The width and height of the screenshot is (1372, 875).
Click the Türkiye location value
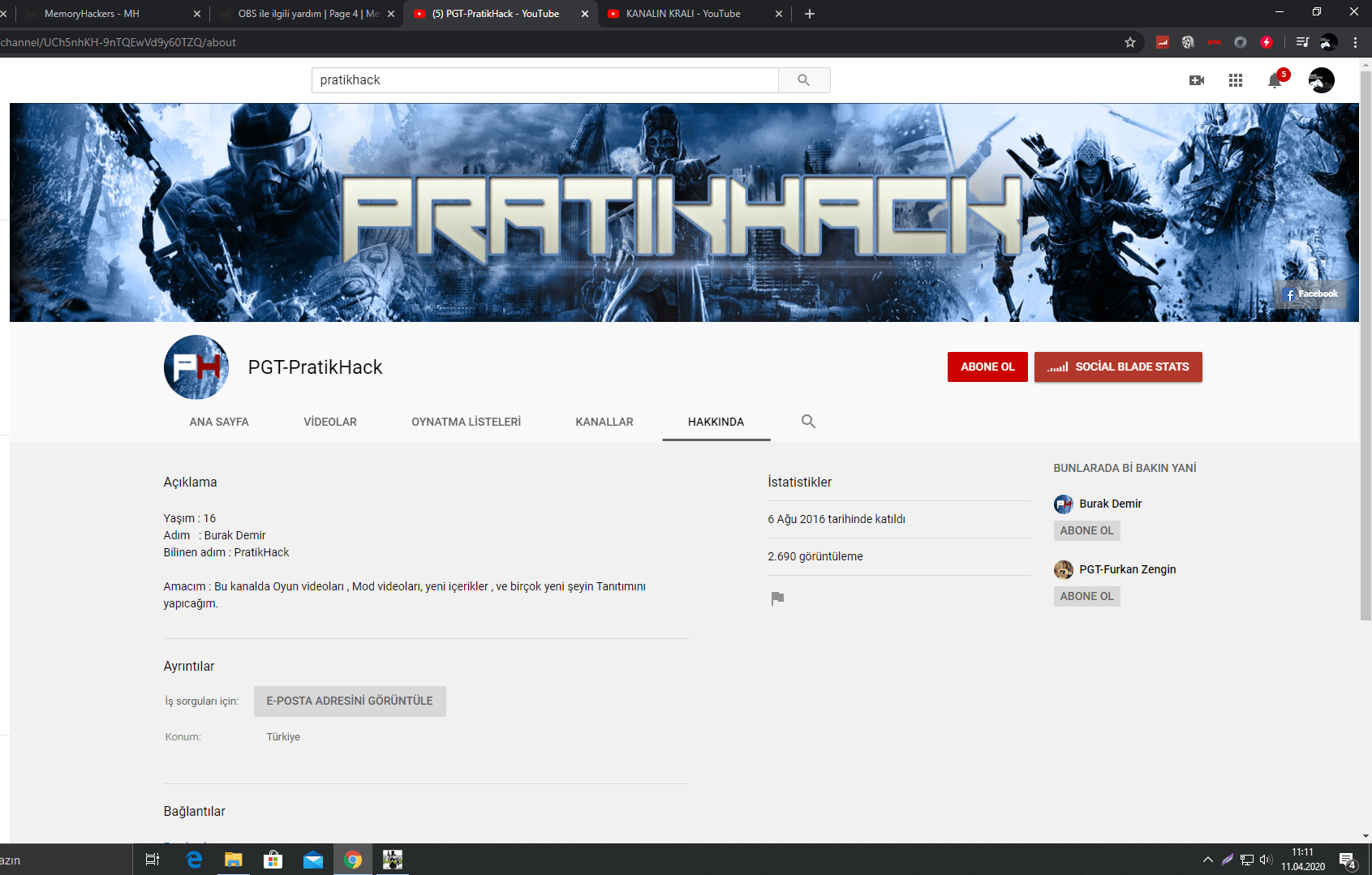pyautogui.click(x=283, y=737)
